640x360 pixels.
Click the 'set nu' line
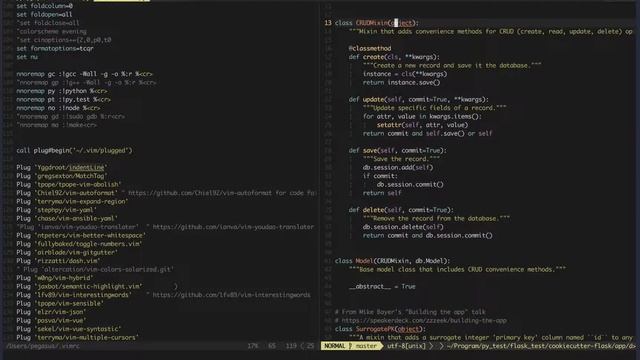(x=27, y=57)
